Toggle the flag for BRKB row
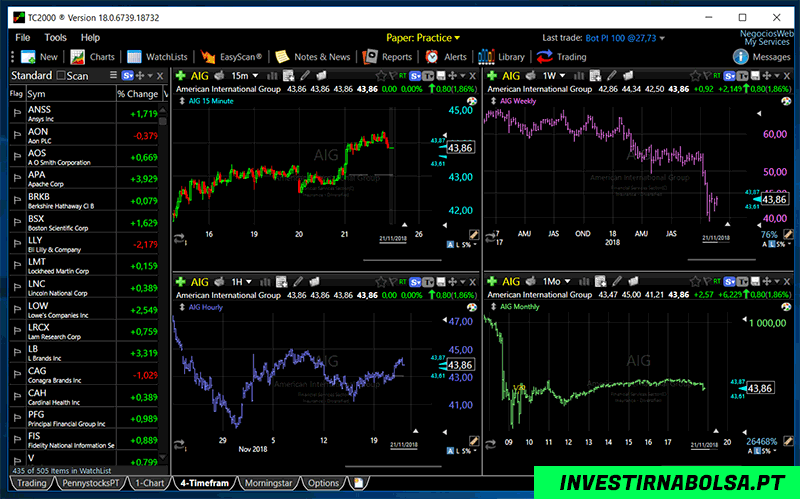Screen dimensions: 800x499 [x=17, y=201]
